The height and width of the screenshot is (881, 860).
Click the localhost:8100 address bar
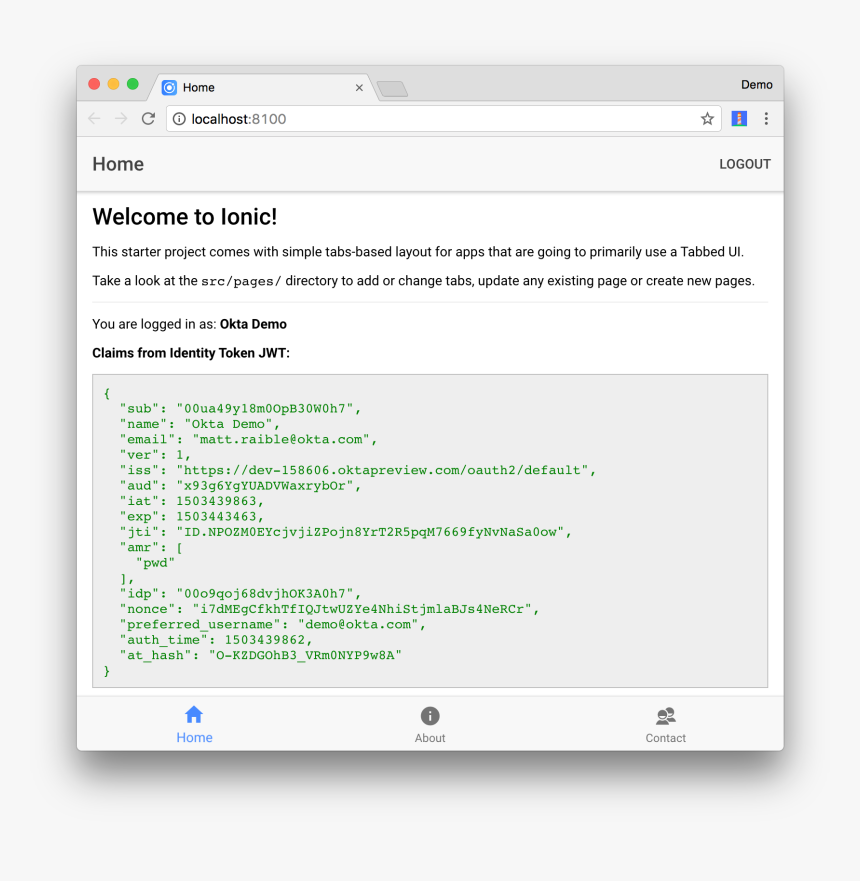(444, 119)
